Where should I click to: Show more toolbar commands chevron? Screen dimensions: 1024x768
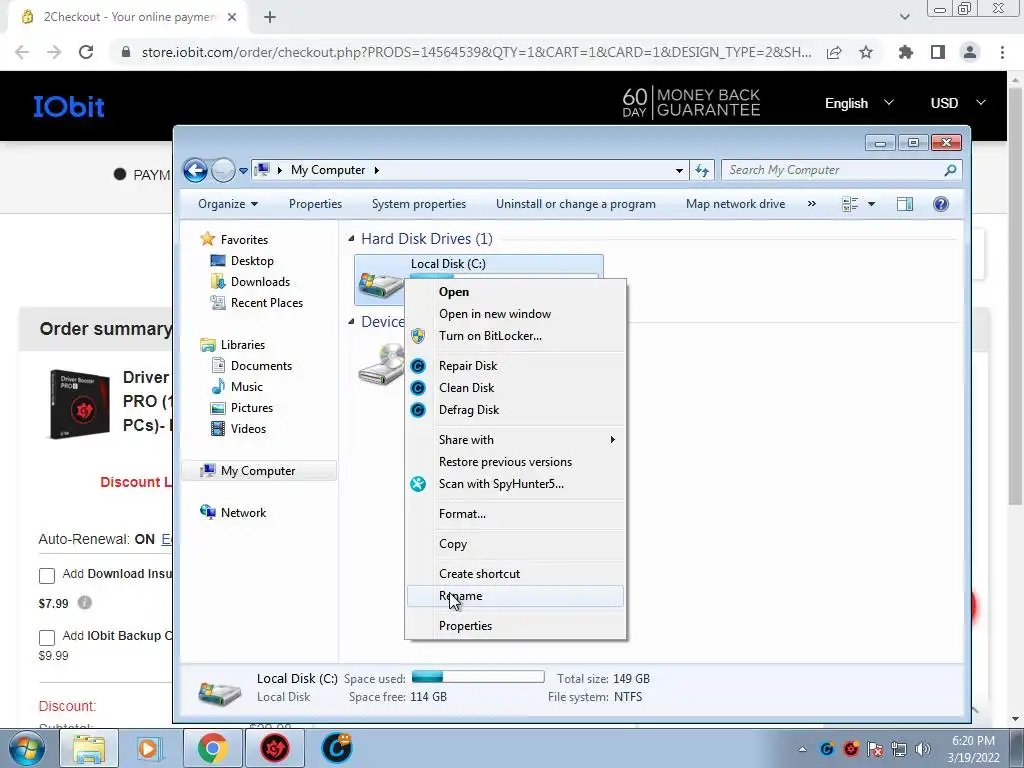(812, 204)
